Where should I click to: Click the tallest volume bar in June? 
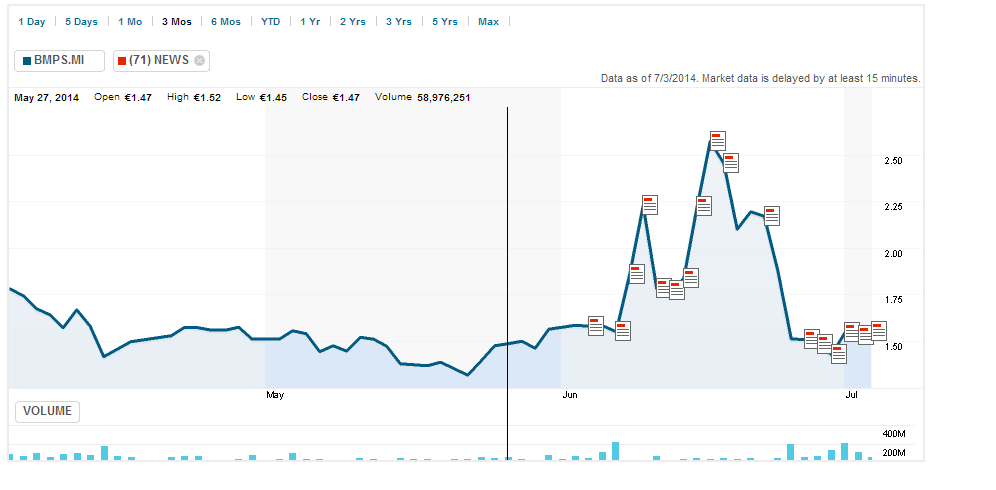[616, 451]
